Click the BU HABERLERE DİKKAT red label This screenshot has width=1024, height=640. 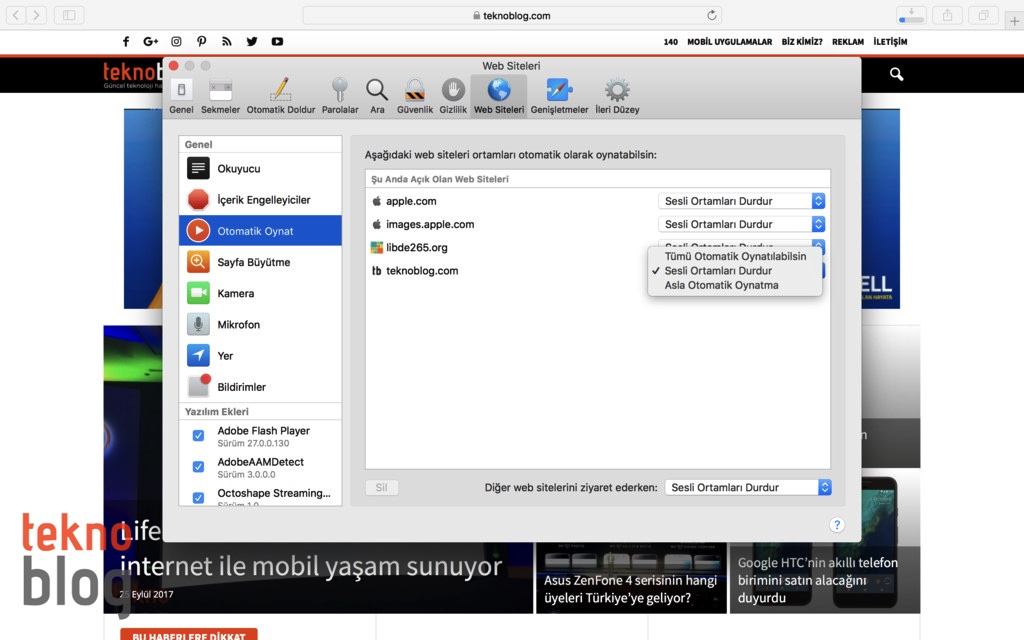pyautogui.click(x=189, y=635)
